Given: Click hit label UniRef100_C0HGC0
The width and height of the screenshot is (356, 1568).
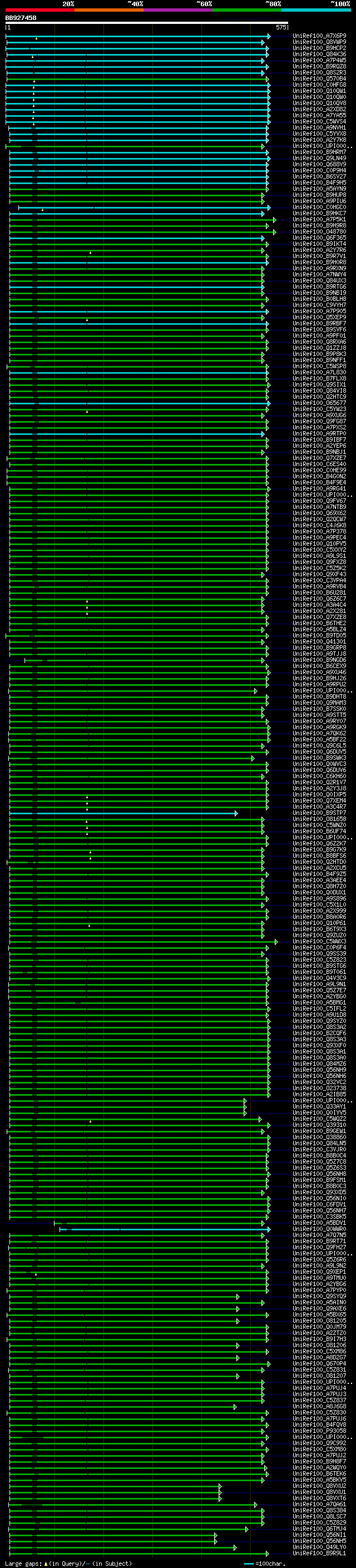Looking at the screenshot, I should [319, 207].
